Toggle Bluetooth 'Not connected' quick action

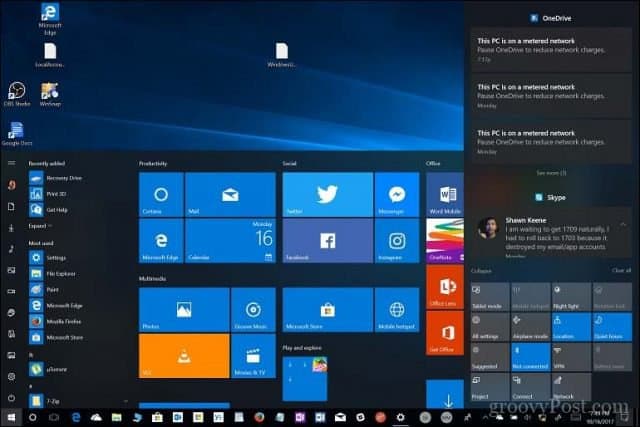click(x=531, y=357)
